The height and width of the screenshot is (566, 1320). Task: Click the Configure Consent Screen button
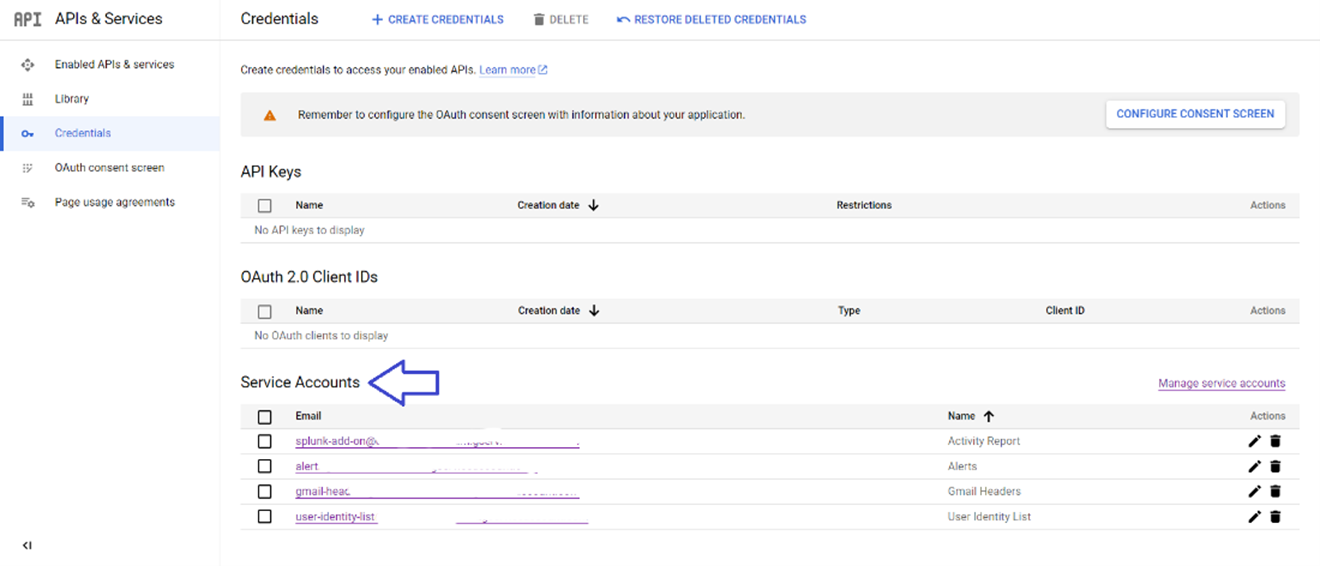[x=1195, y=114]
